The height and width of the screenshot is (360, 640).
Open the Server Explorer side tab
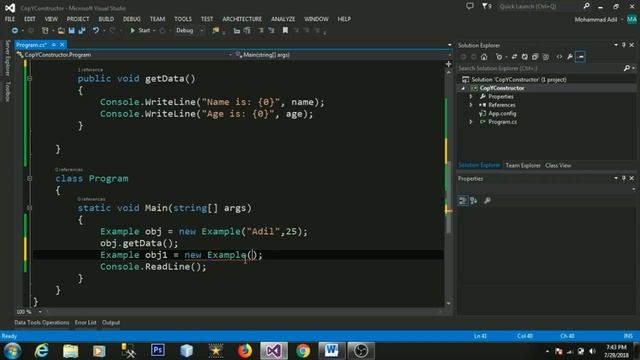click(x=7, y=58)
